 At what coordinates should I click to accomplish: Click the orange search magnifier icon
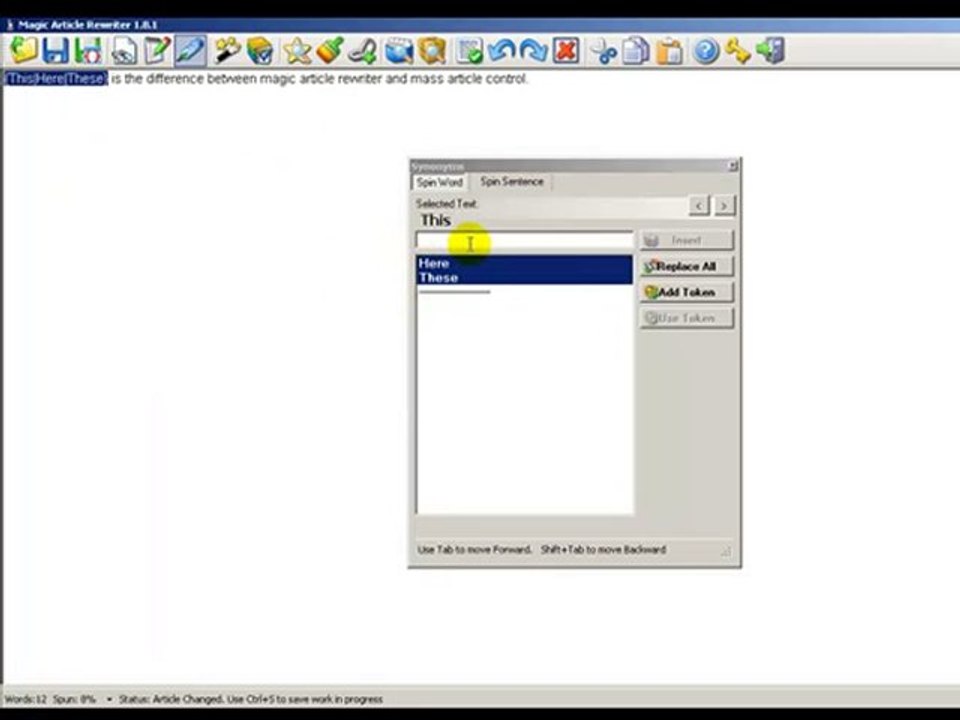tap(432, 51)
